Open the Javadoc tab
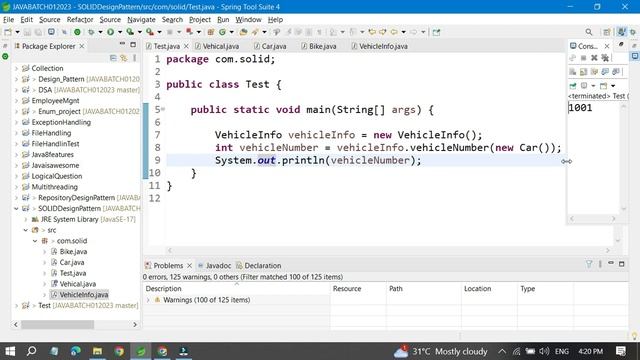This screenshot has height=360, width=640. tap(214, 265)
